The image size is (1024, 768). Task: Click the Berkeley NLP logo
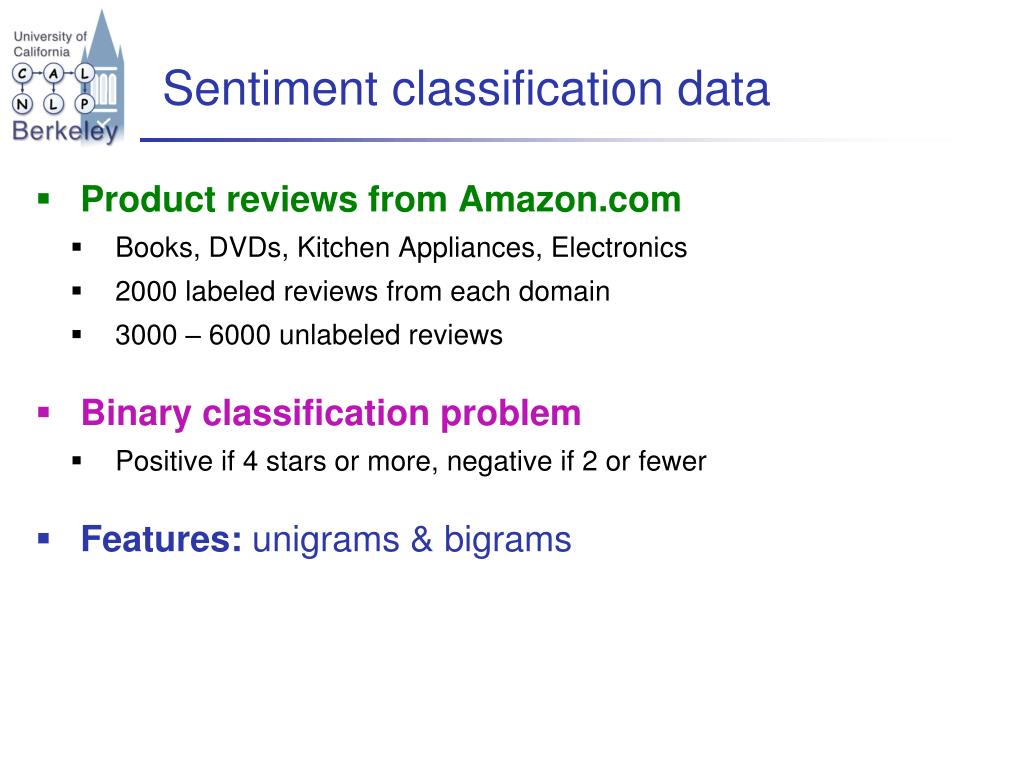pos(67,77)
